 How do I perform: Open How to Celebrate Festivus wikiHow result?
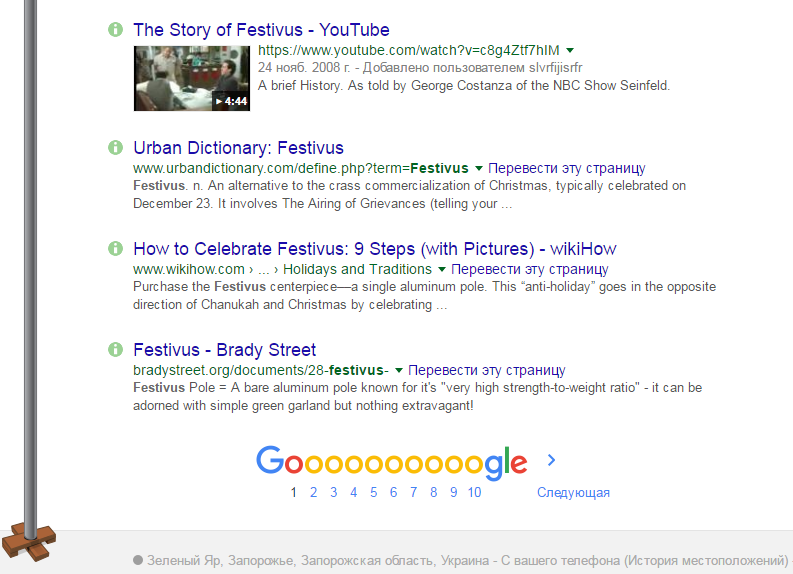point(375,249)
